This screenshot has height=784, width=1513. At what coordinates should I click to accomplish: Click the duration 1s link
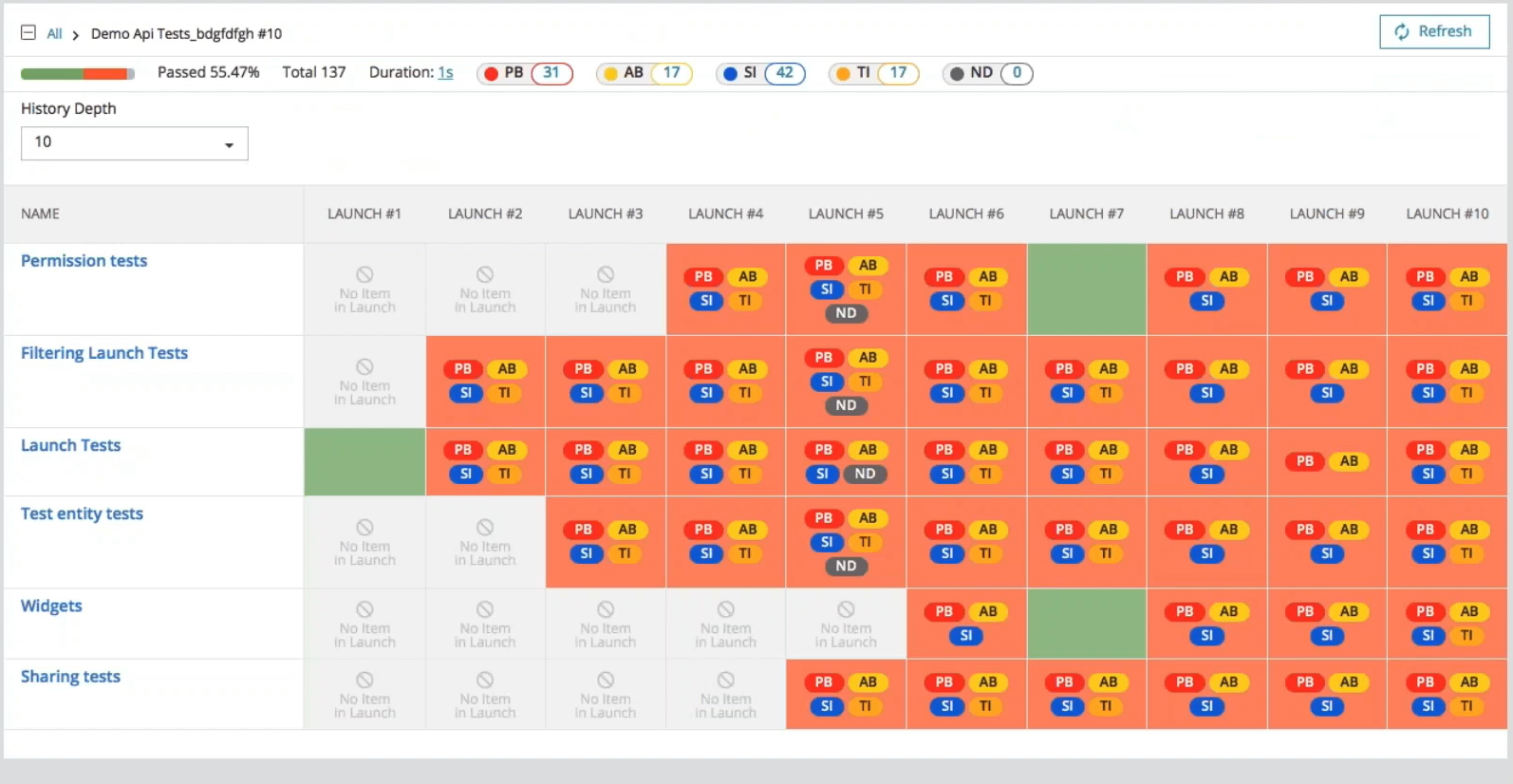pos(445,73)
